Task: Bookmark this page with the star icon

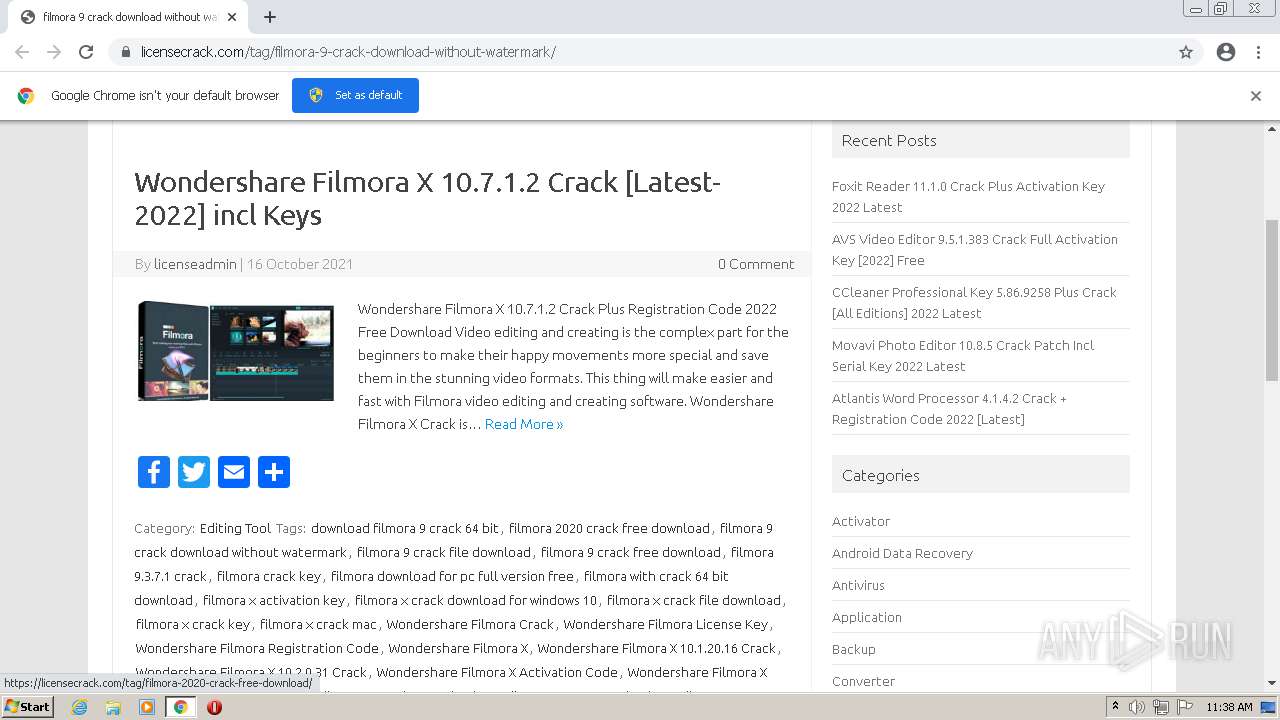Action: click(1186, 52)
